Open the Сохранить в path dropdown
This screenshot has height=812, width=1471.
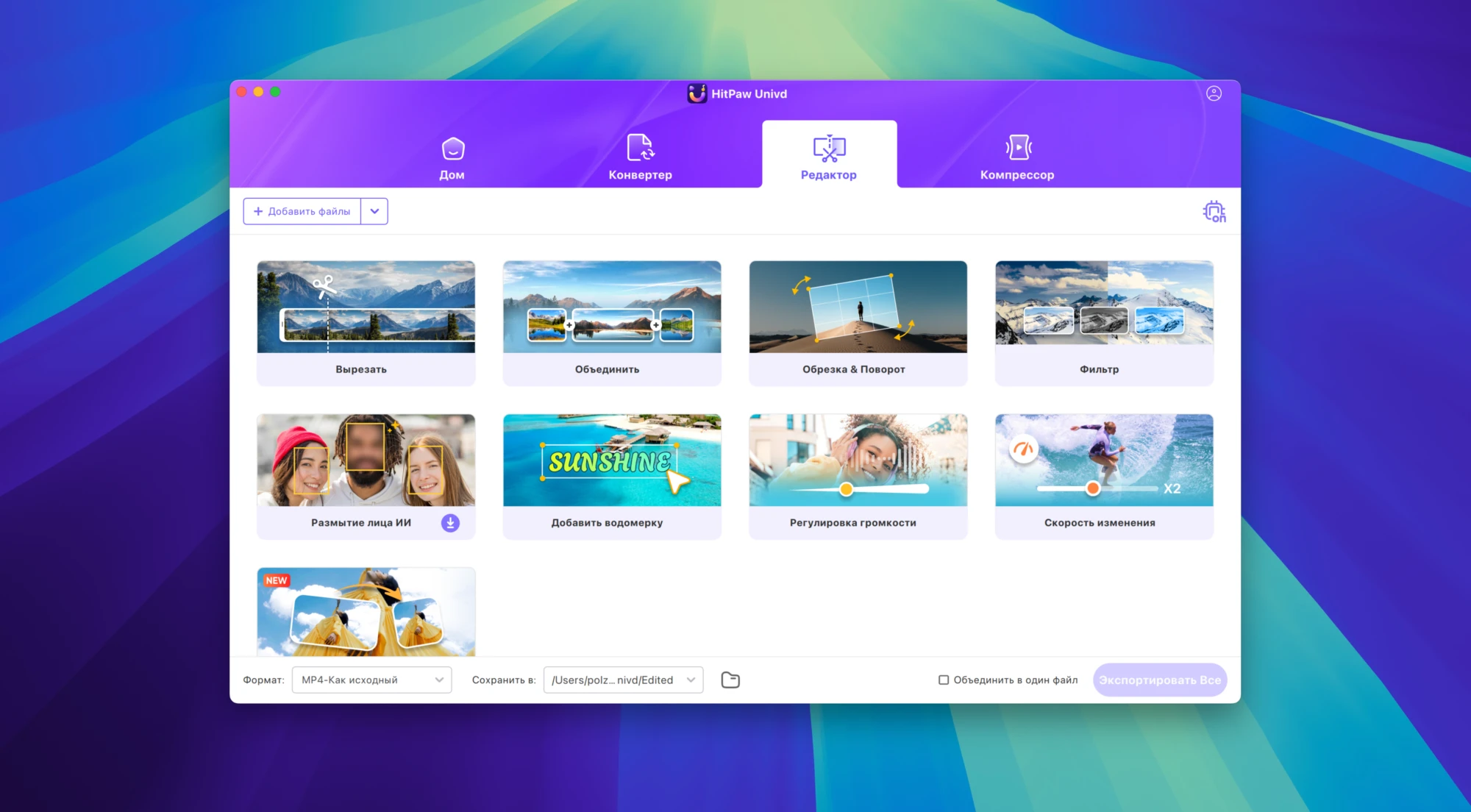pos(623,680)
